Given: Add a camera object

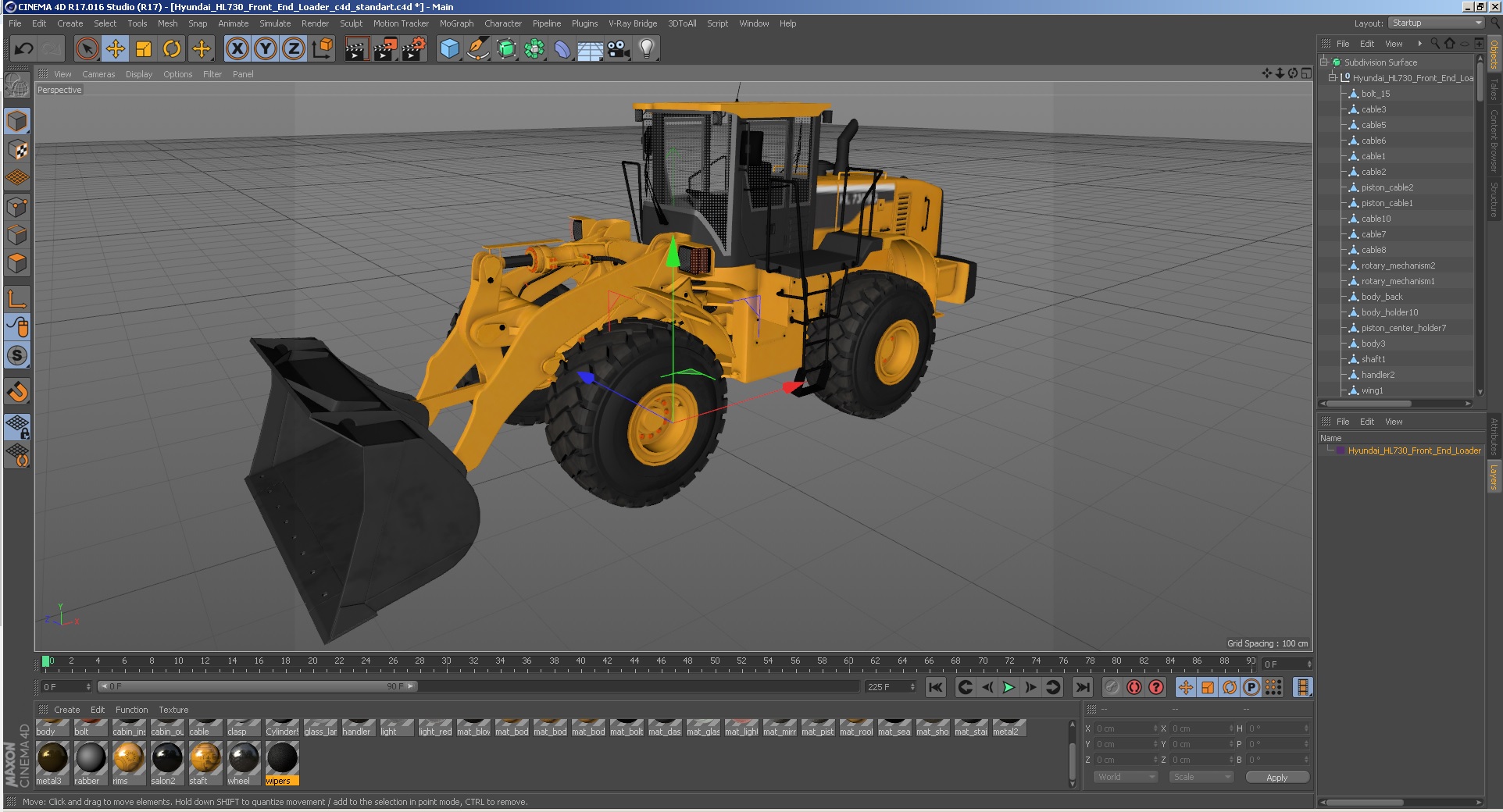Looking at the screenshot, I should (618, 49).
